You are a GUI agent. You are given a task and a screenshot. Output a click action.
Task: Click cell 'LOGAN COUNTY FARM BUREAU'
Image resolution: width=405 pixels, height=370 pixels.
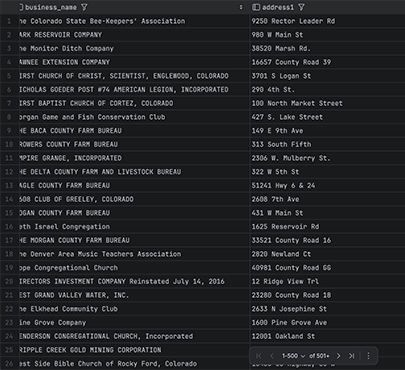click(x=134, y=213)
